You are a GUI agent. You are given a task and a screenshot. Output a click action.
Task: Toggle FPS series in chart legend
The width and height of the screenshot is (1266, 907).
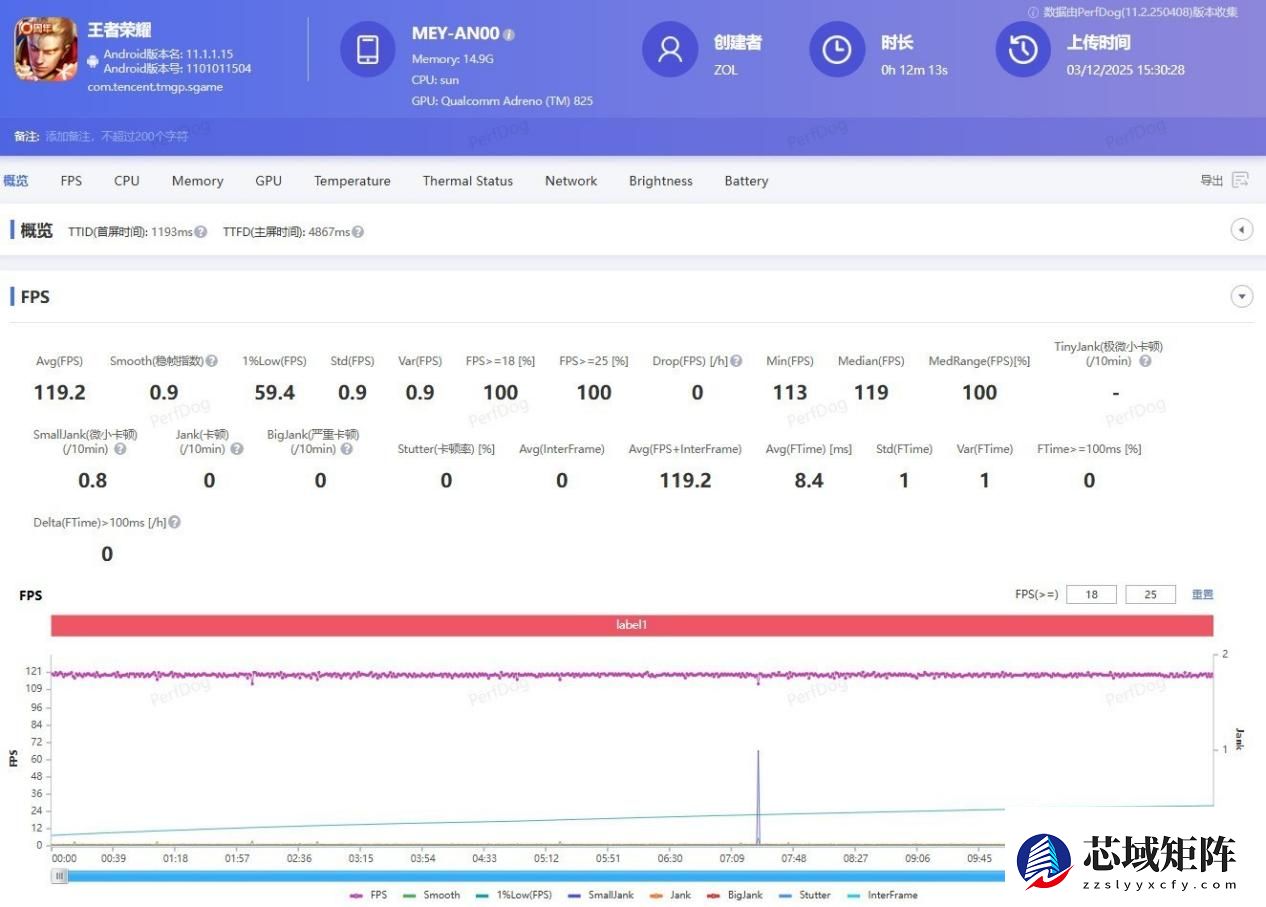(x=368, y=895)
